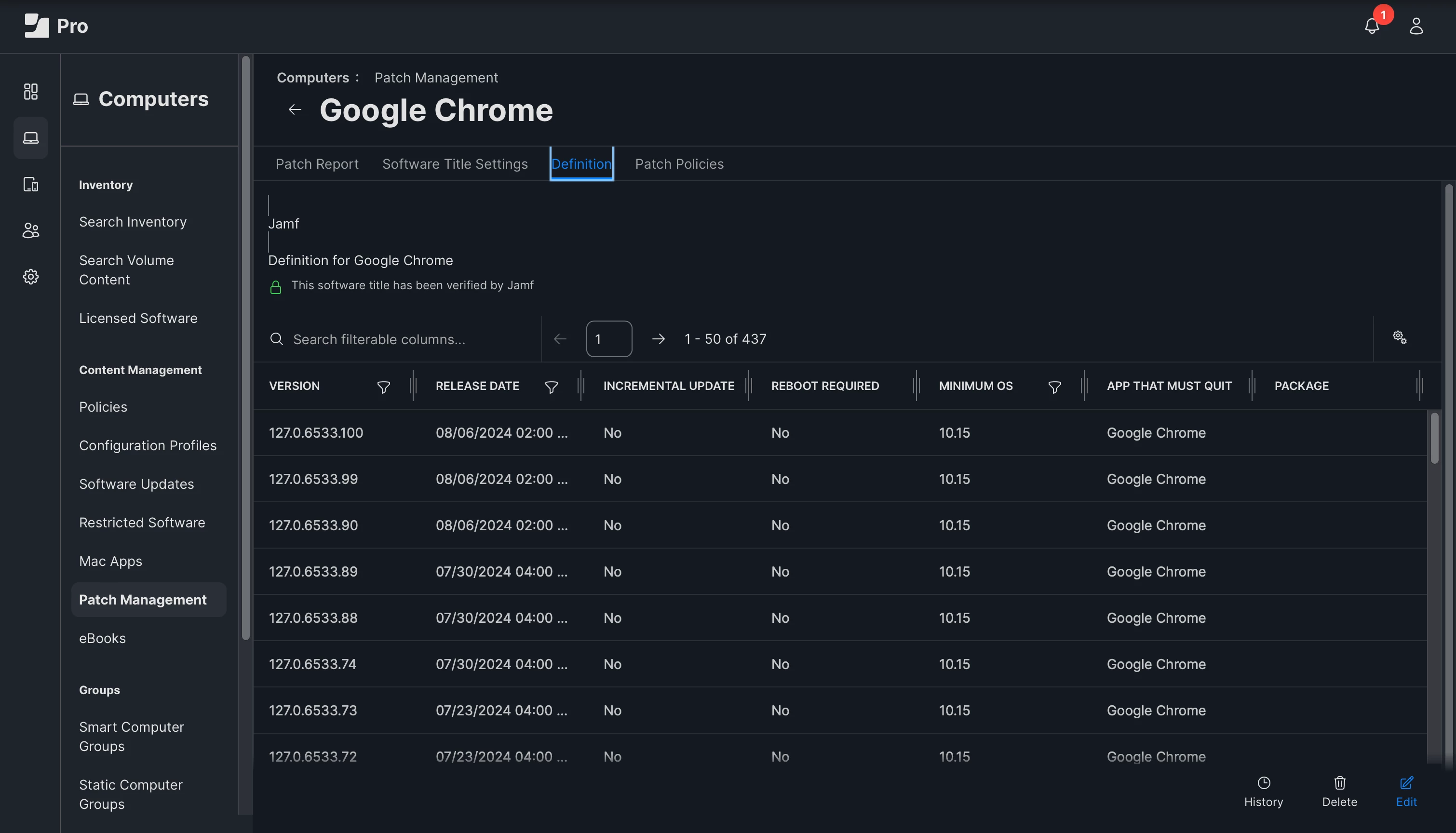Click the Computers breadcrumb link
The width and height of the screenshot is (1456, 833).
click(313, 78)
